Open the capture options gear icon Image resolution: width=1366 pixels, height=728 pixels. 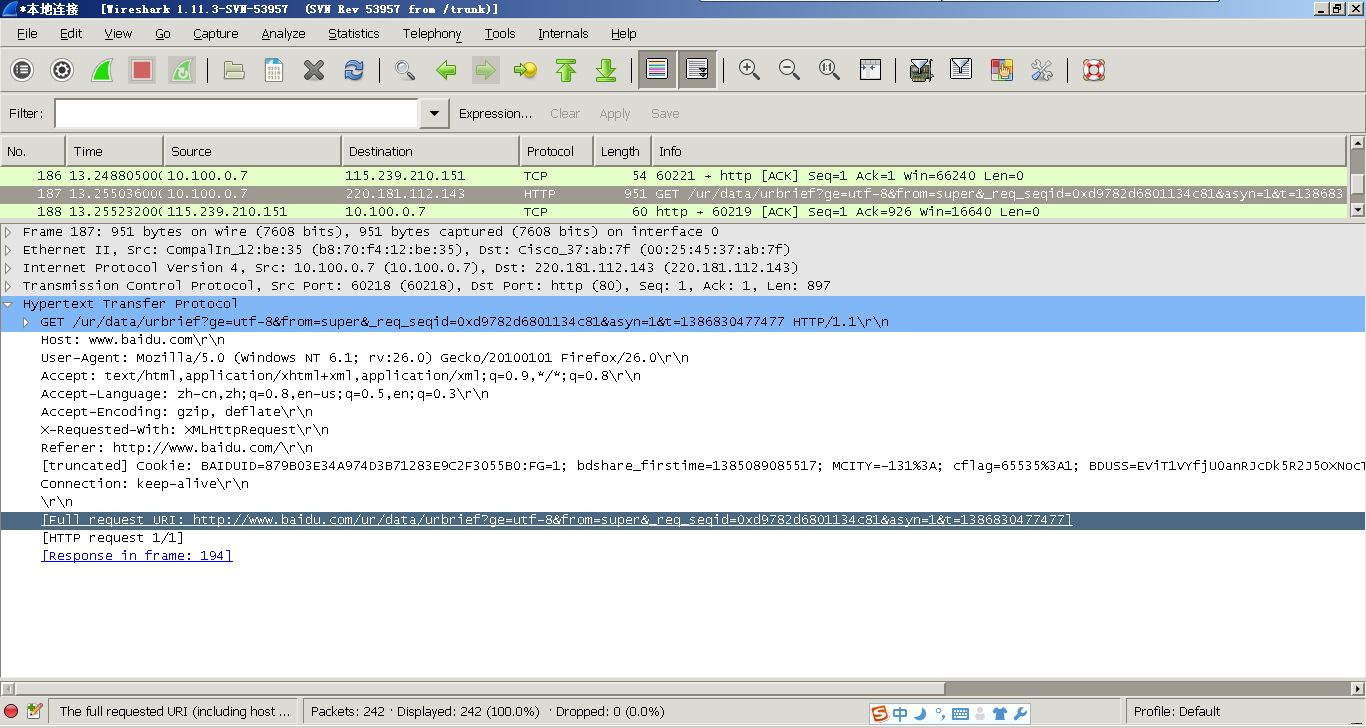(x=62, y=70)
